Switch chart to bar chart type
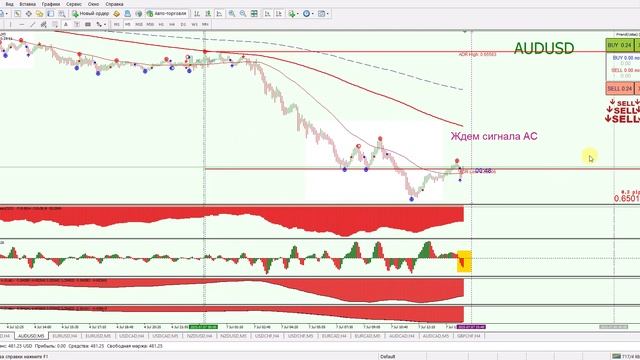The image size is (640, 360). pyautogui.click(x=197, y=13)
